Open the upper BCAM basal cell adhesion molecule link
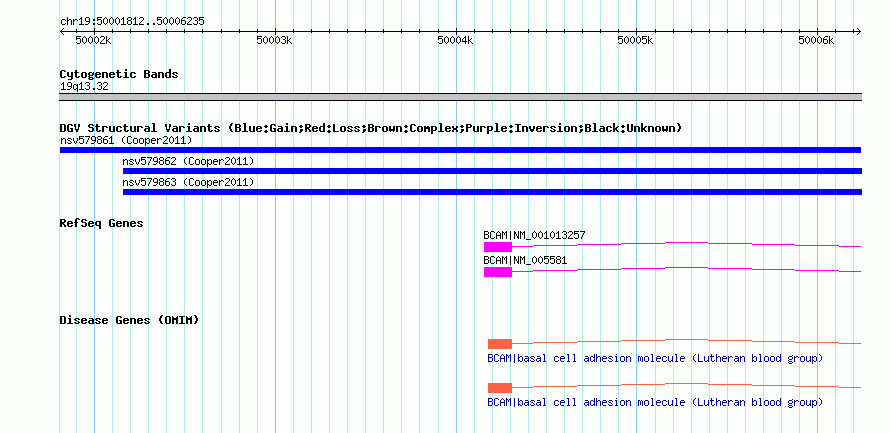The height and width of the screenshot is (433, 890). click(x=655, y=359)
